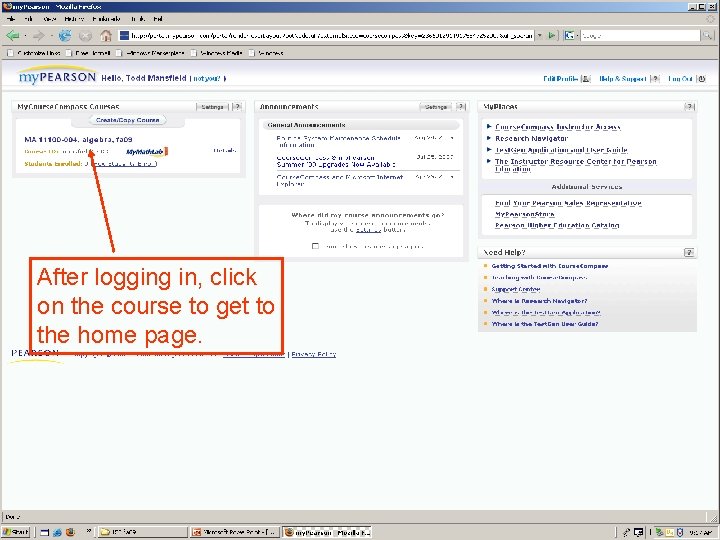
Task: Open 'Where is Research Navigator?' link
Action: point(539,301)
